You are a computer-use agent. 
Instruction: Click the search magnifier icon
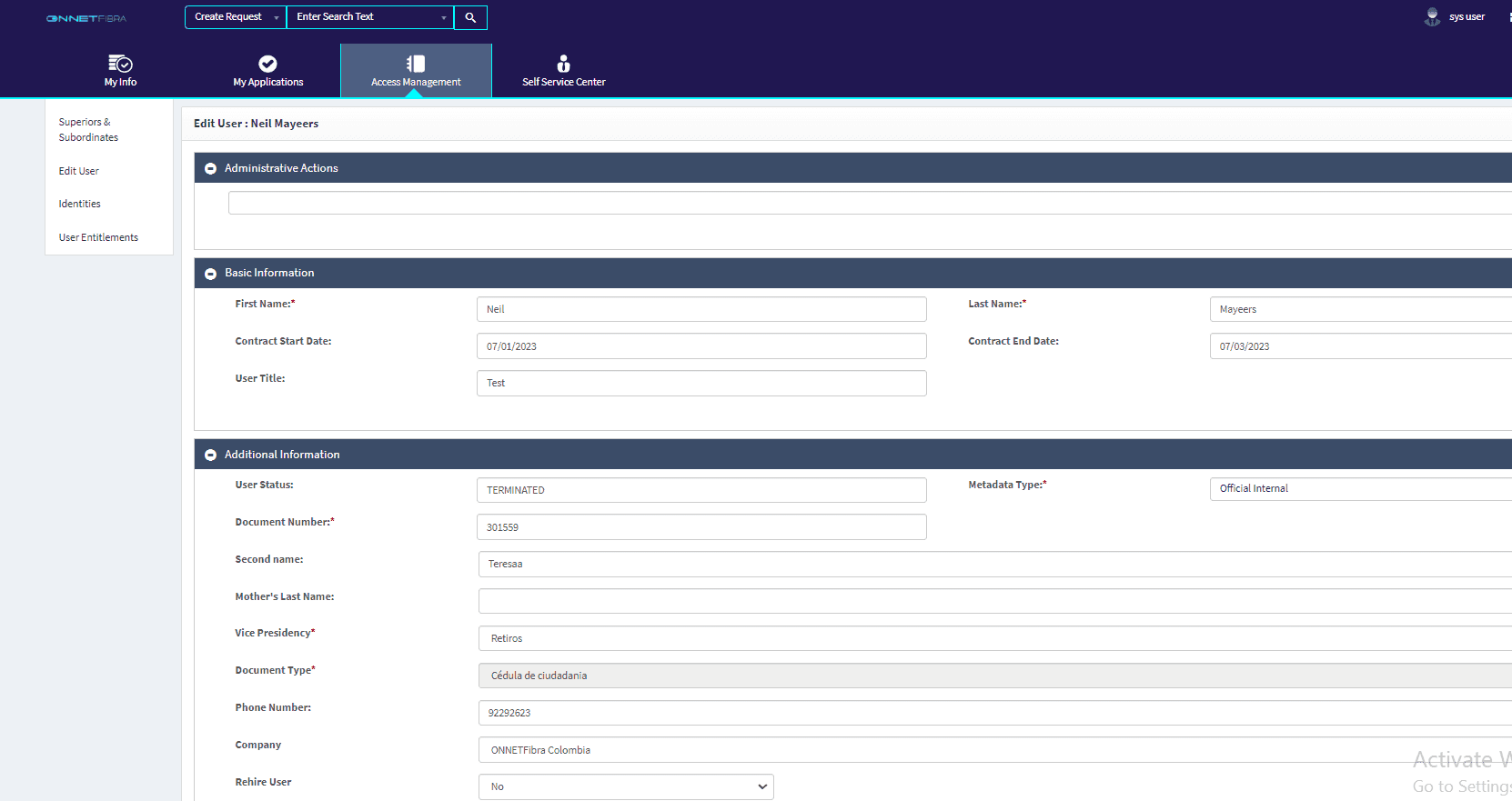coord(470,17)
